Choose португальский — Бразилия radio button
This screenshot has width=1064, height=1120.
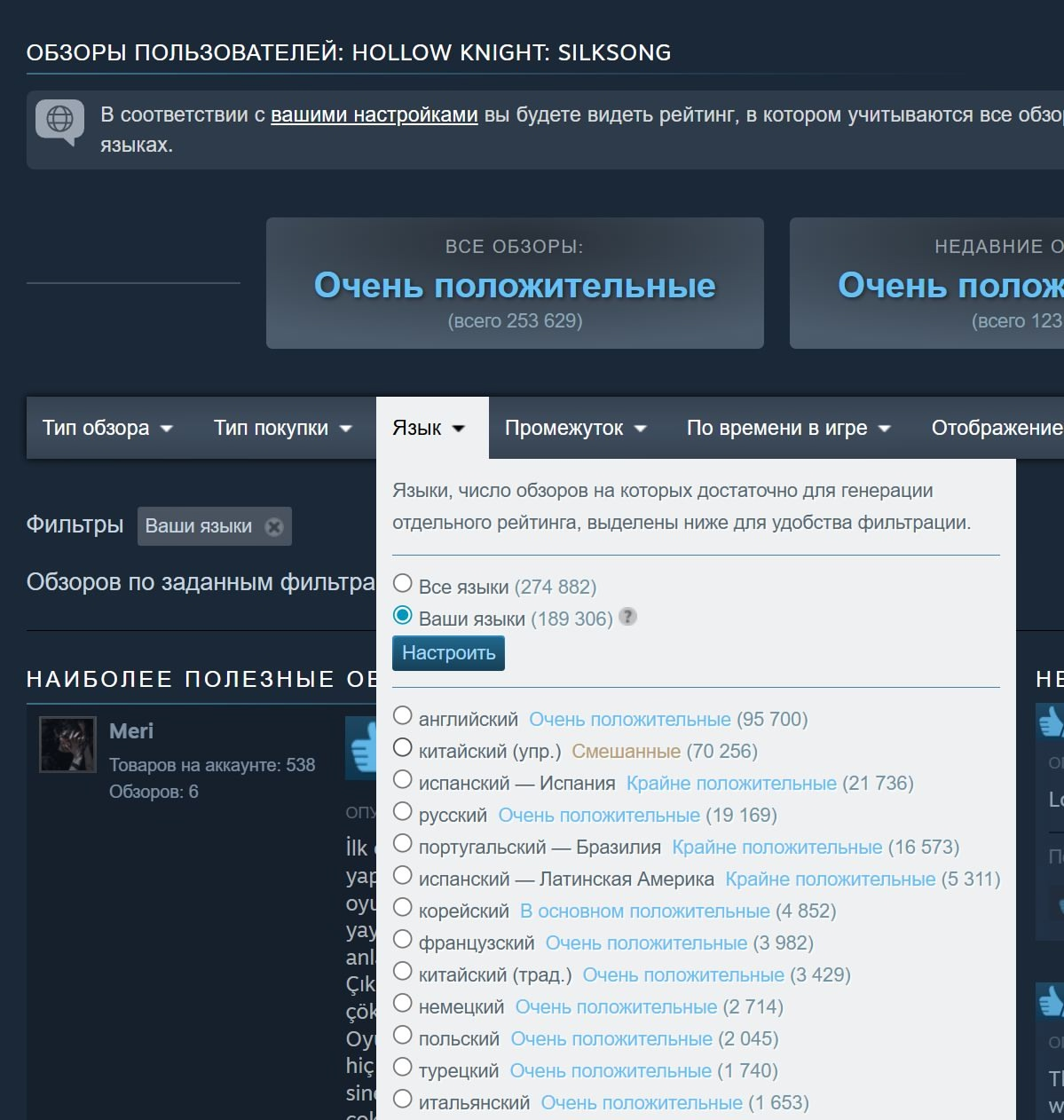coord(403,843)
